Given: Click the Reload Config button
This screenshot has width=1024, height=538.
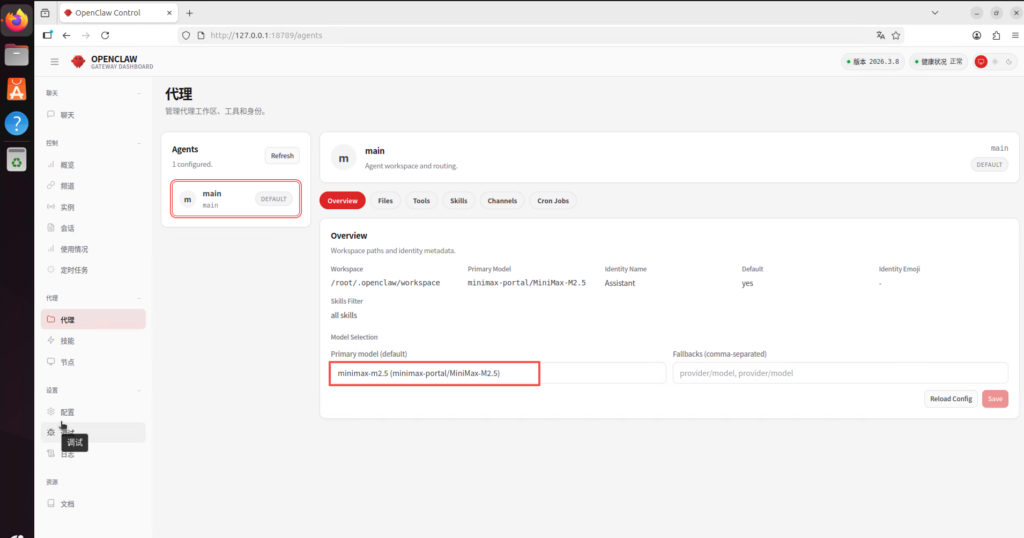Looking at the screenshot, I should click(x=950, y=399).
